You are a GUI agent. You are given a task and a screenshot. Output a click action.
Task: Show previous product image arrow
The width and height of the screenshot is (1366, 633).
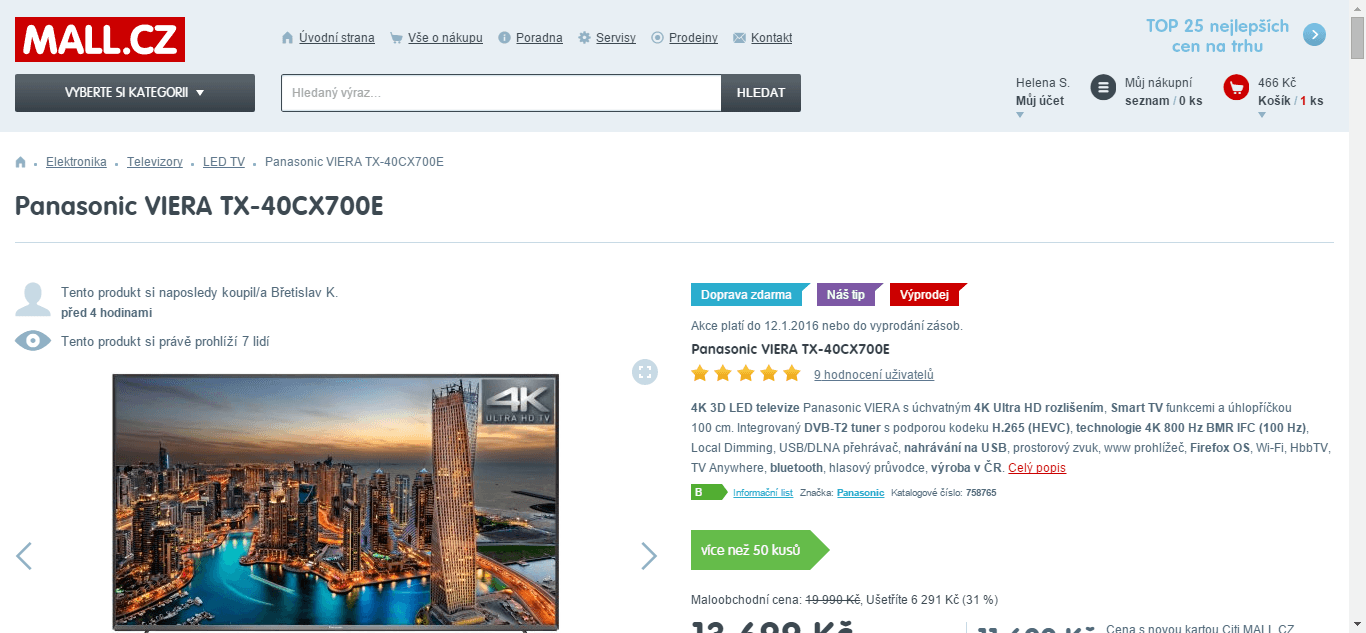click(x=24, y=556)
